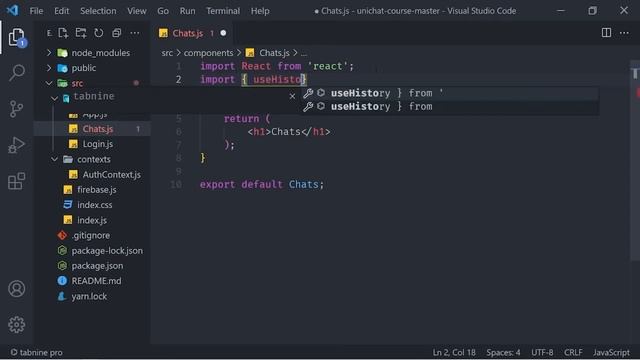The image size is (640, 360).
Task: Open the Run and Debug view
Action: click(16, 145)
